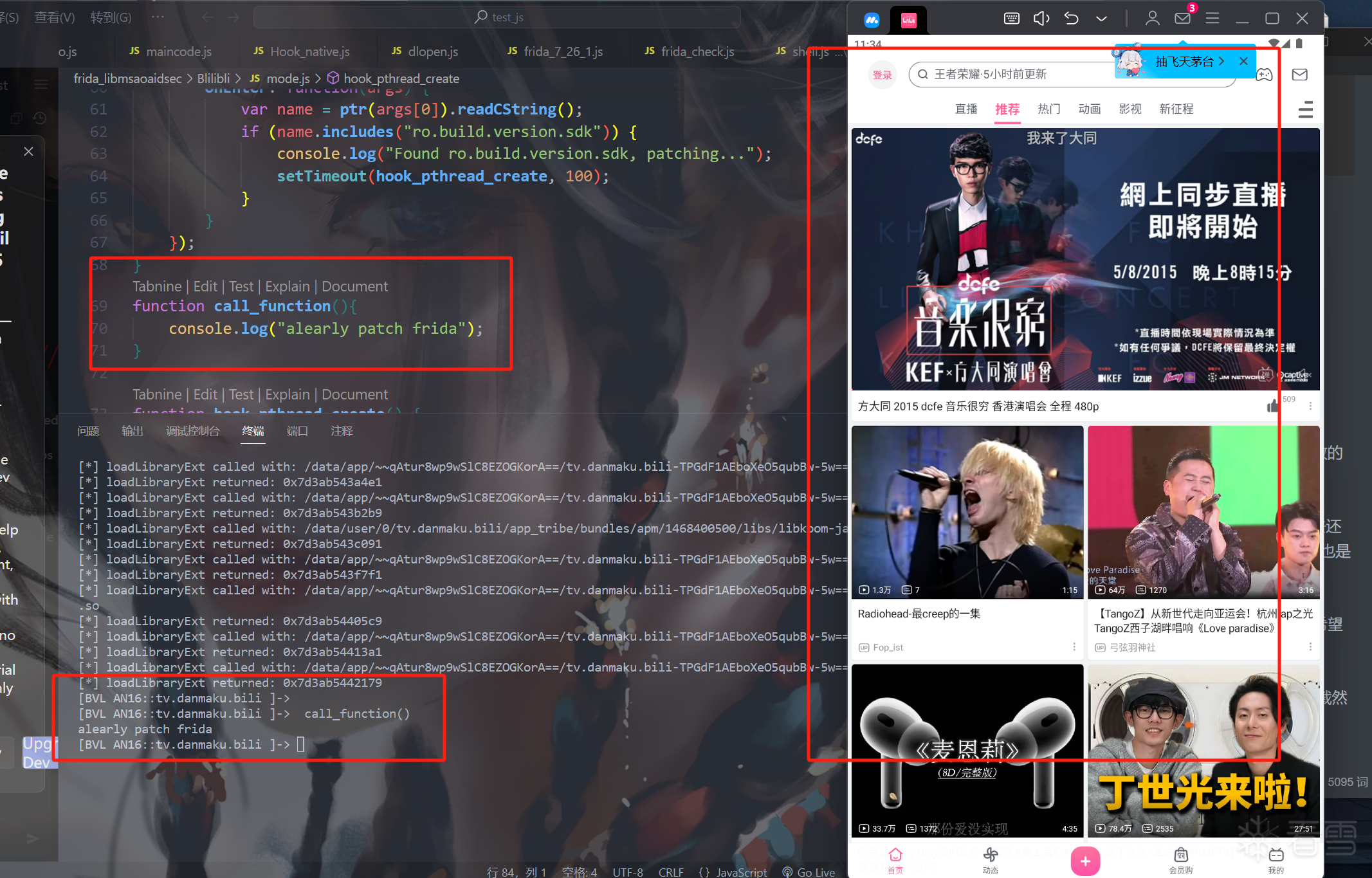
Task: Open the 动态 fan icon in bottom bar
Action: pyautogui.click(x=990, y=855)
